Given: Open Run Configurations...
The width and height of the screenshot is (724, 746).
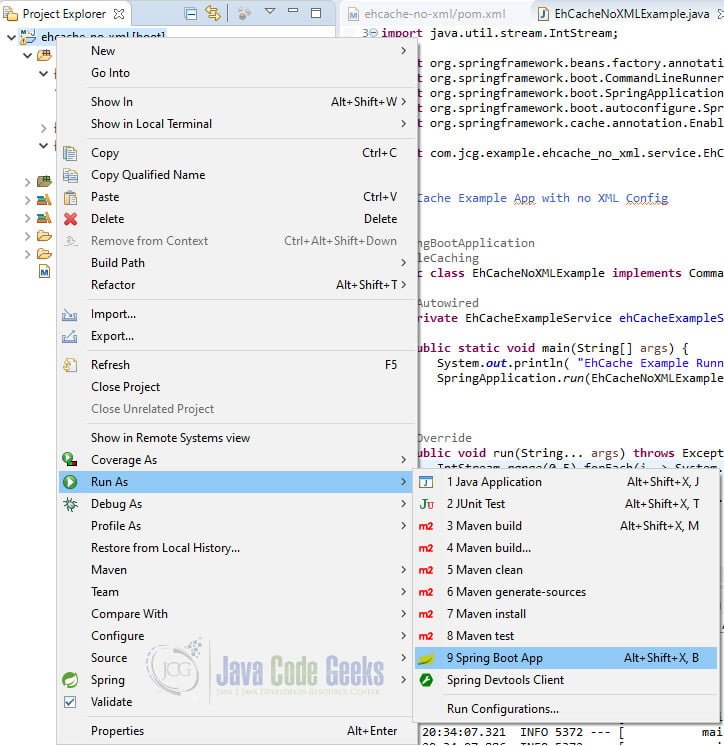Looking at the screenshot, I should pyautogui.click(x=566, y=709).
